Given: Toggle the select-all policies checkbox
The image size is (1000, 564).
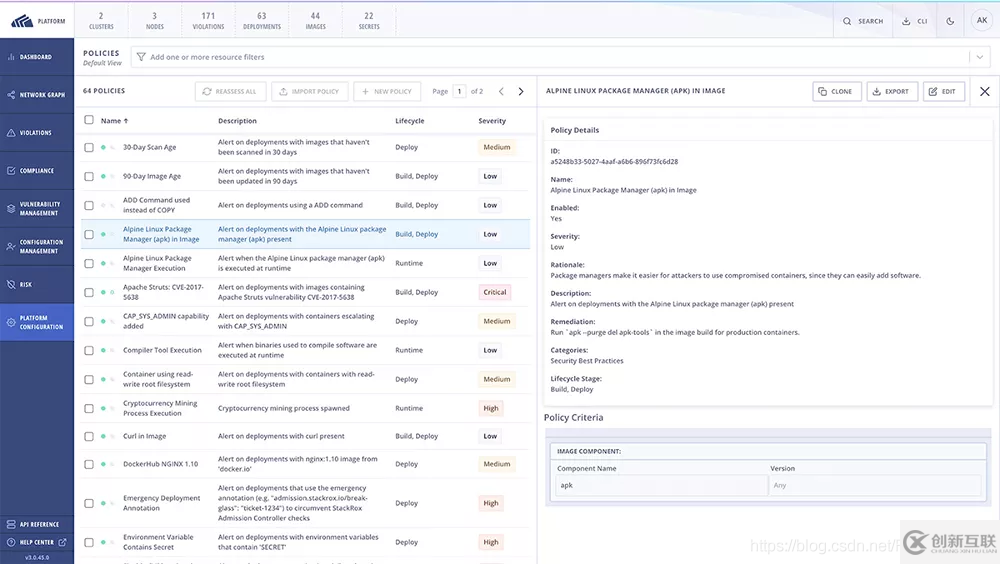Looking at the screenshot, I should [x=89, y=120].
